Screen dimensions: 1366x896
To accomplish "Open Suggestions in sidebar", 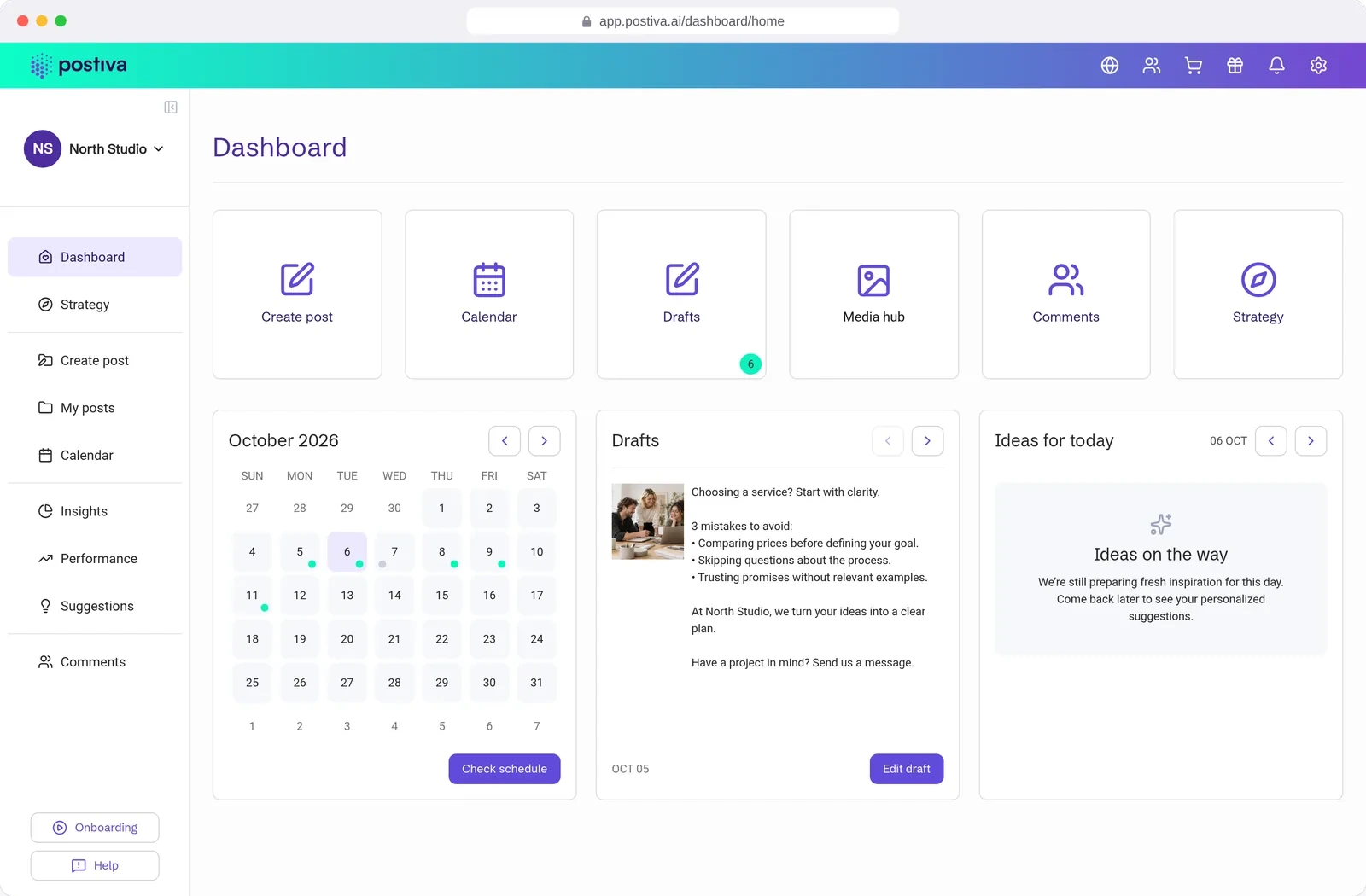I will click(x=95, y=606).
